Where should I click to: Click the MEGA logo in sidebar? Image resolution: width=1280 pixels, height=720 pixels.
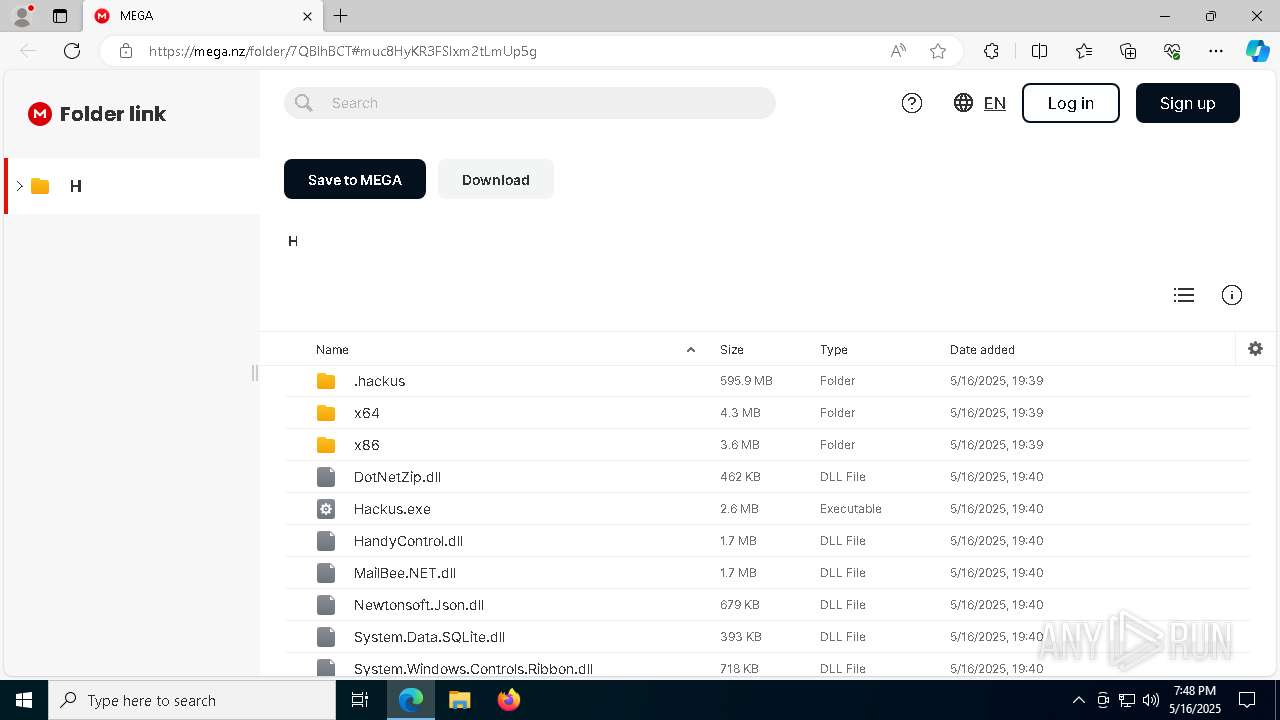[40, 114]
